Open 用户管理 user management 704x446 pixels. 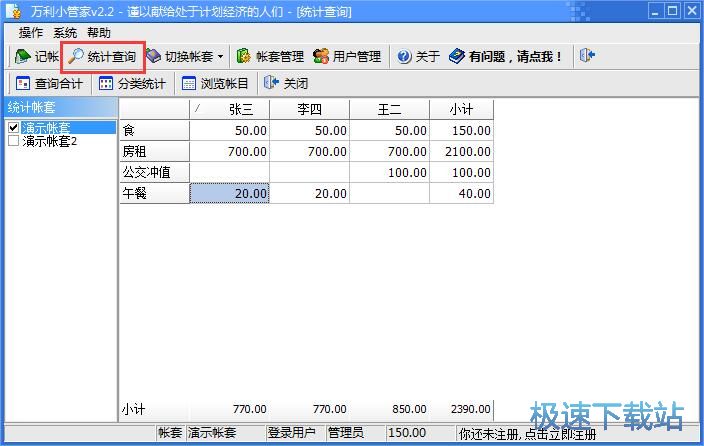(347, 57)
